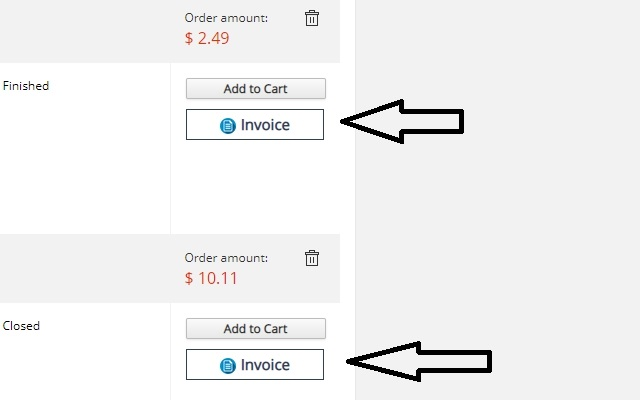
Task: Click the trash icon for the $2.49 order
Action: tap(312, 18)
